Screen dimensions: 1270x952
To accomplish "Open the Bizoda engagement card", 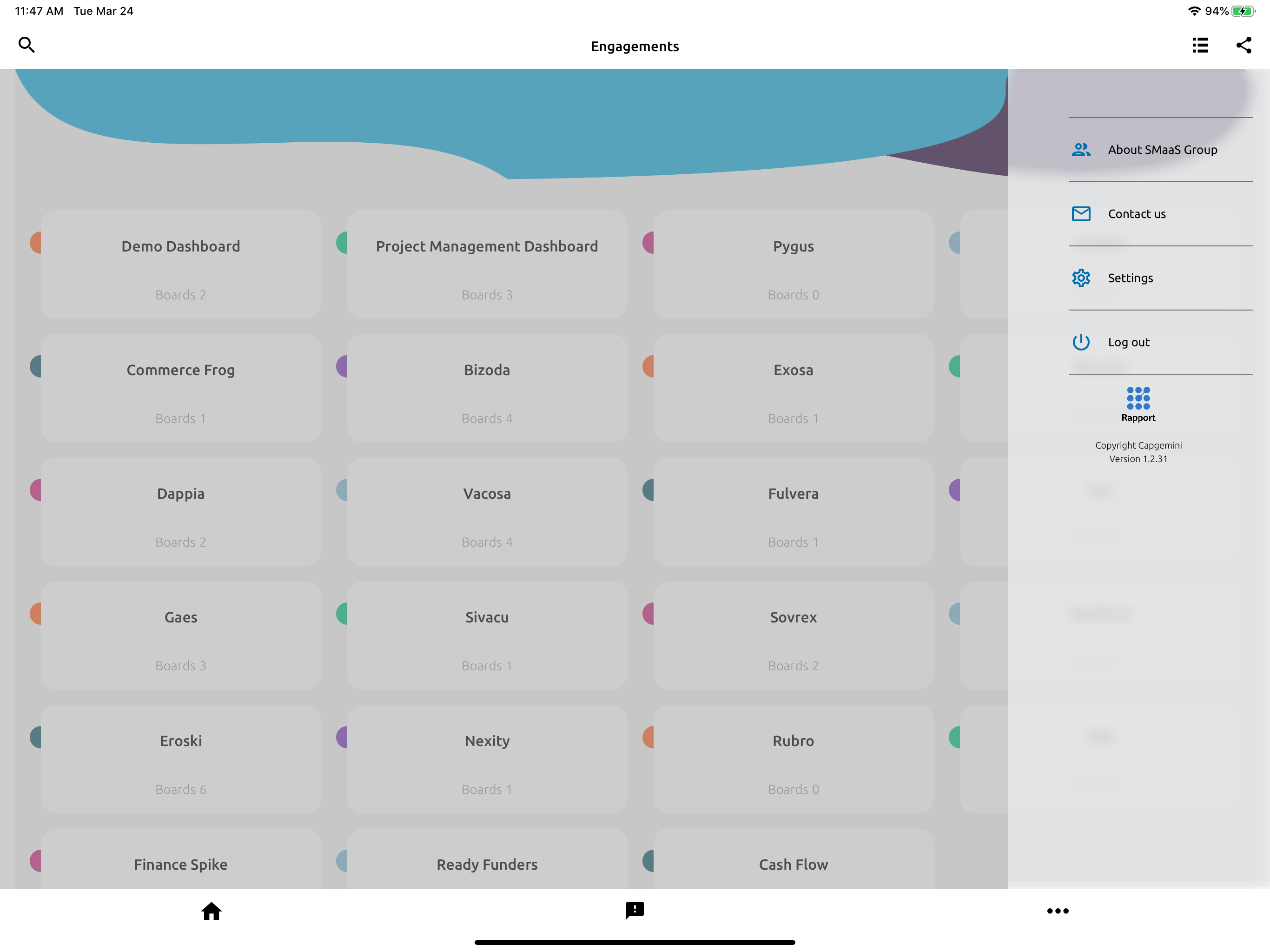I will tap(487, 388).
